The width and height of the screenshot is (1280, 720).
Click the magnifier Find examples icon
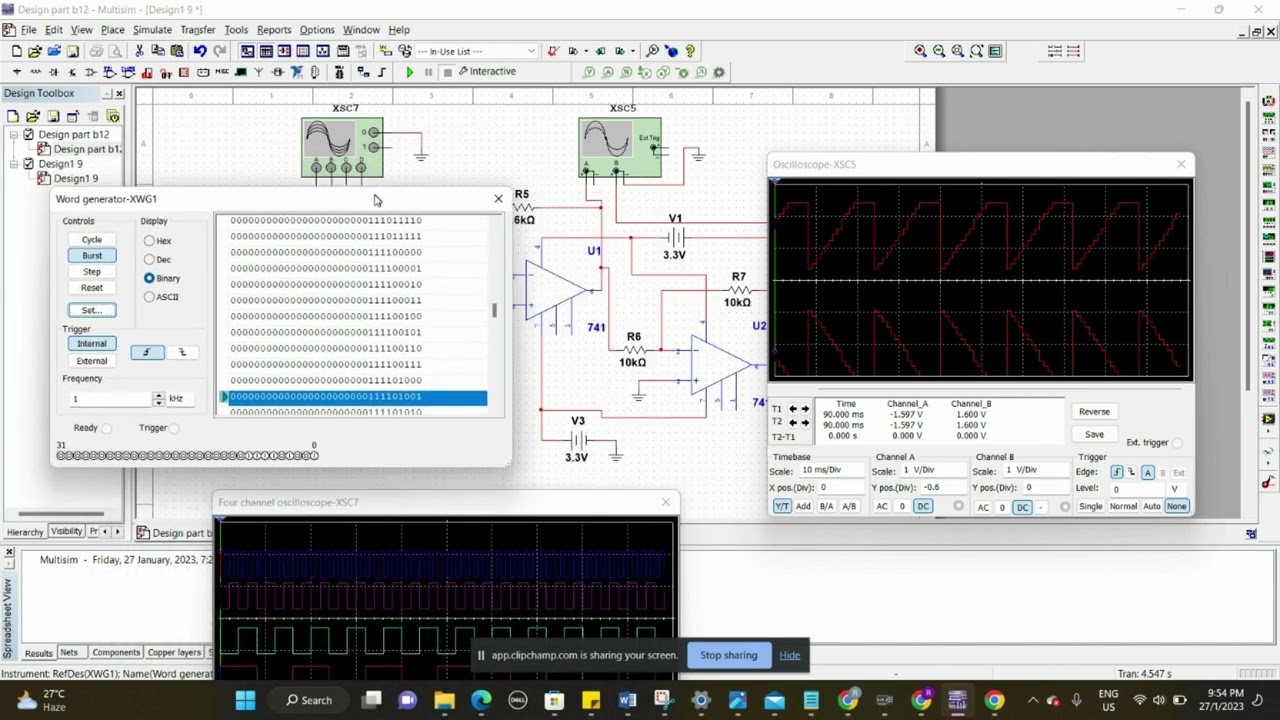[653, 51]
